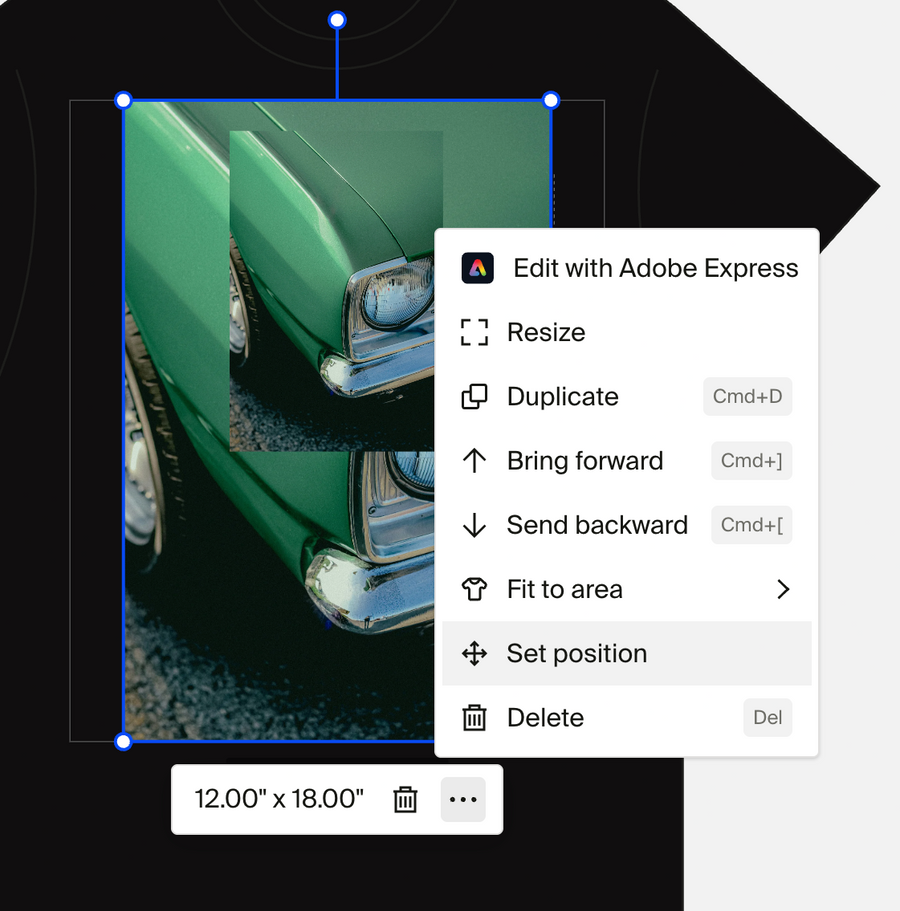The image size is (900, 911).
Task: Expand the Fit to area submenu chevron
Action: pos(783,589)
